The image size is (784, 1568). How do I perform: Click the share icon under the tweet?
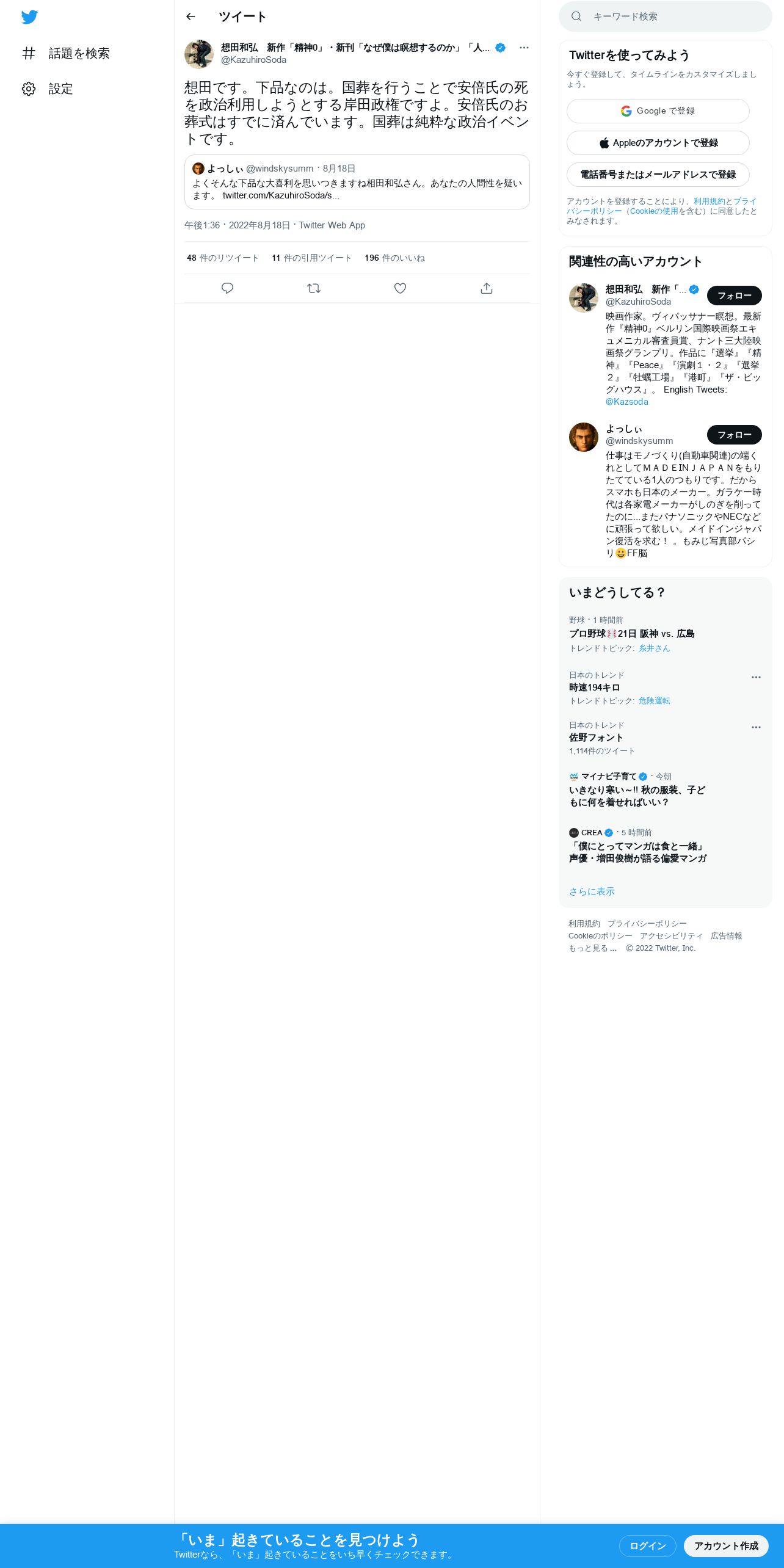pyautogui.click(x=487, y=288)
